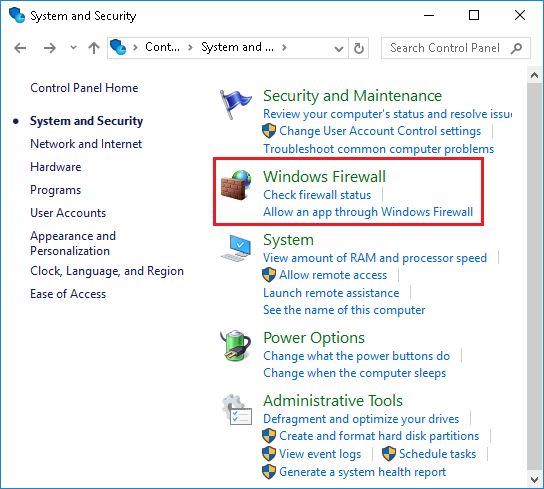Click the refresh icon in address bar
The height and width of the screenshot is (489, 544).
pos(359,48)
